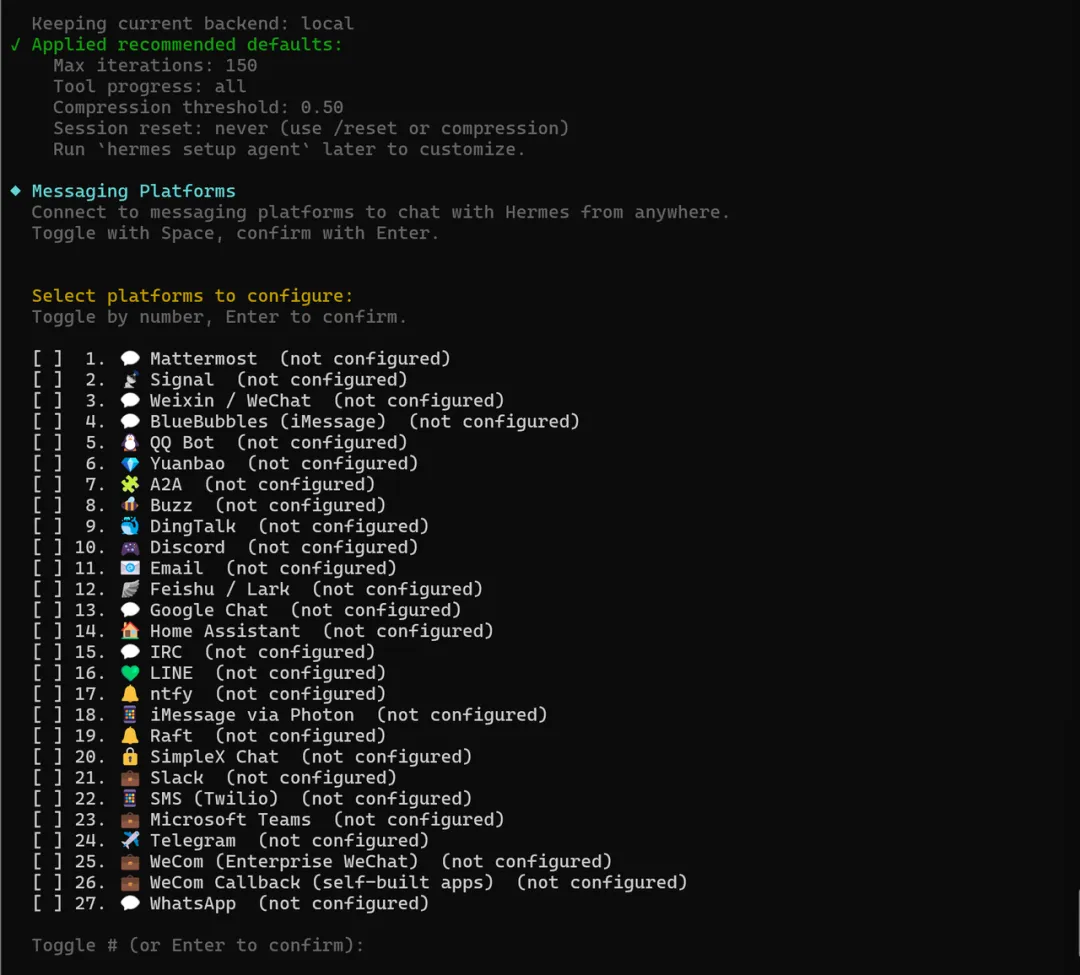Viewport: 1080px width, 975px height.
Task: Toggle the checkbox for 11. Email
Action: pyautogui.click(x=48, y=568)
